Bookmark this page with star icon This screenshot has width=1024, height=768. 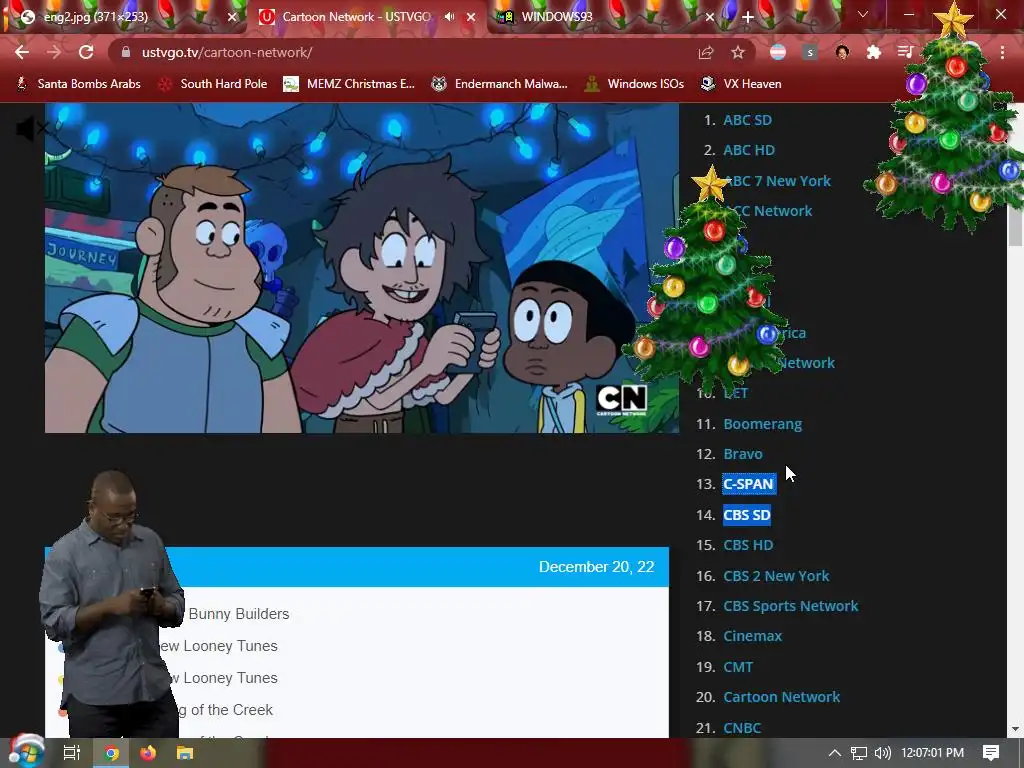coord(738,52)
